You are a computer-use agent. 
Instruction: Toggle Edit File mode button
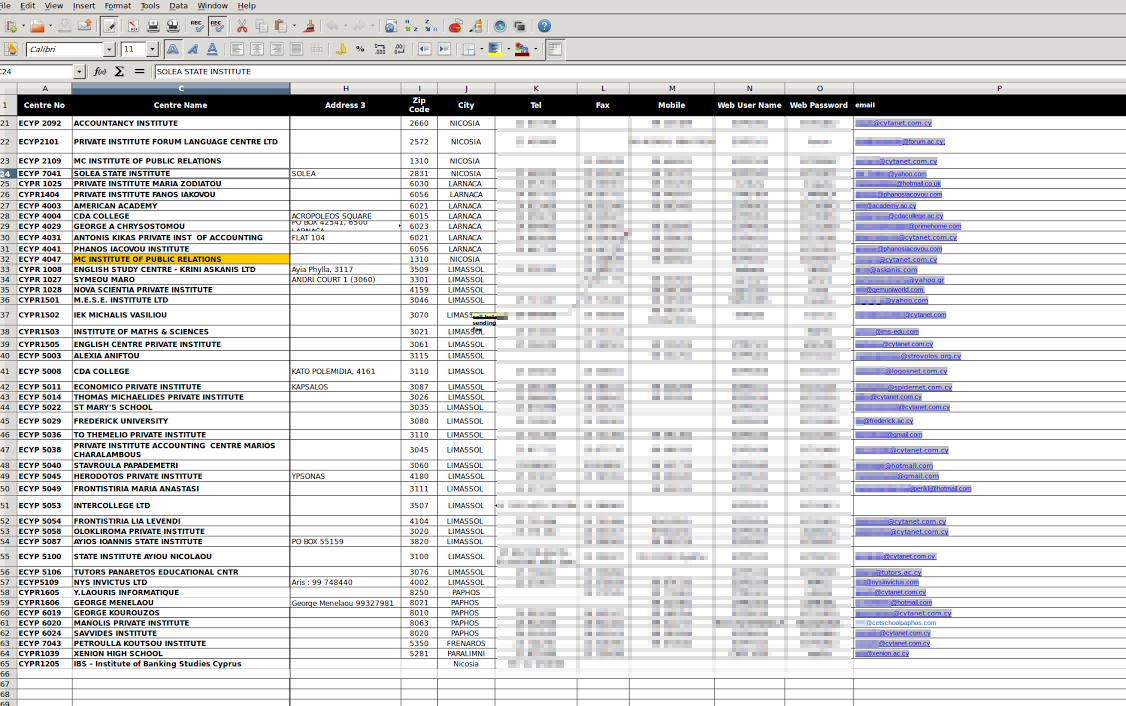click(109, 26)
